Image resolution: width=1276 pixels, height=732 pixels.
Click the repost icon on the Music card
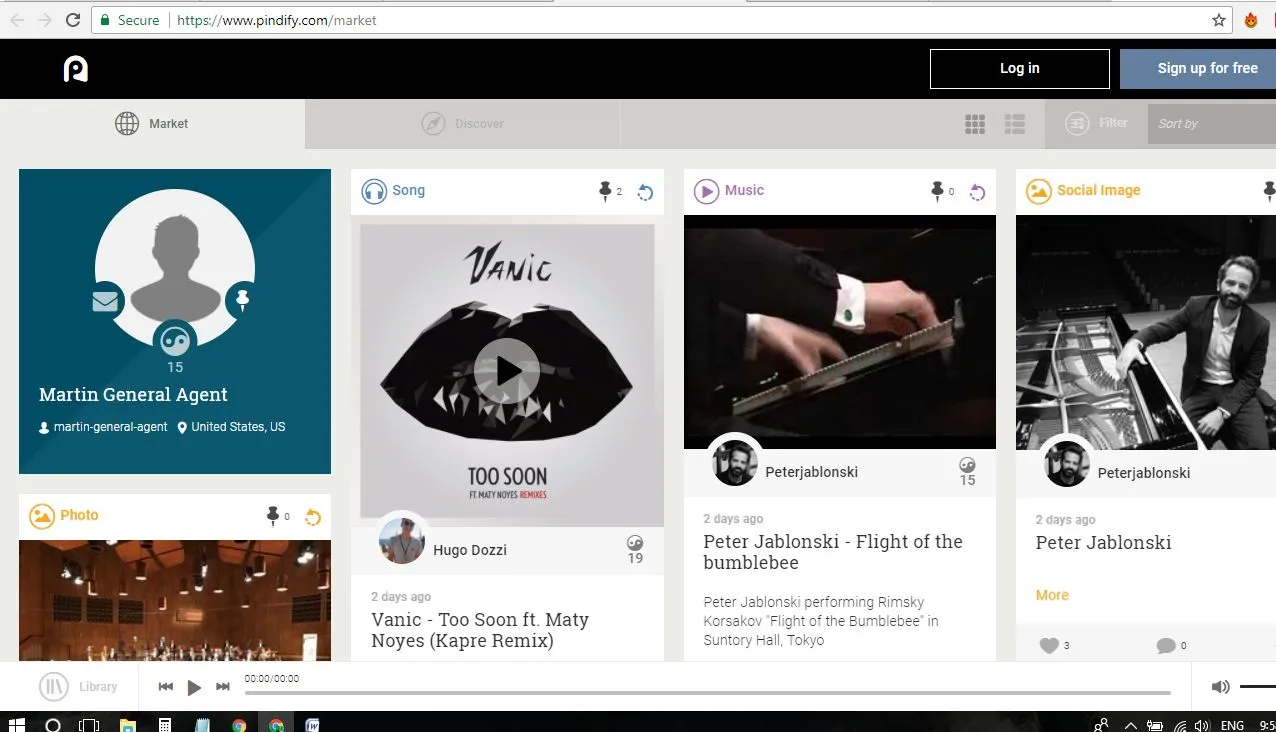[978, 192]
